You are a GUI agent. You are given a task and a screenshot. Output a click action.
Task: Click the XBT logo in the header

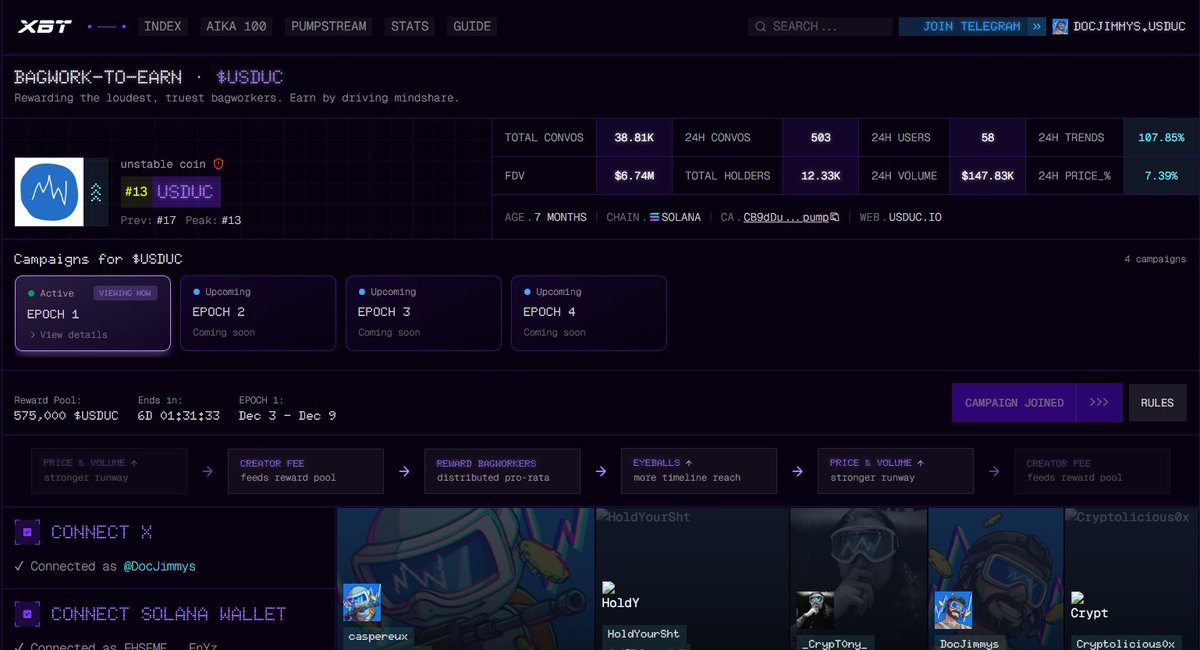[45, 26]
